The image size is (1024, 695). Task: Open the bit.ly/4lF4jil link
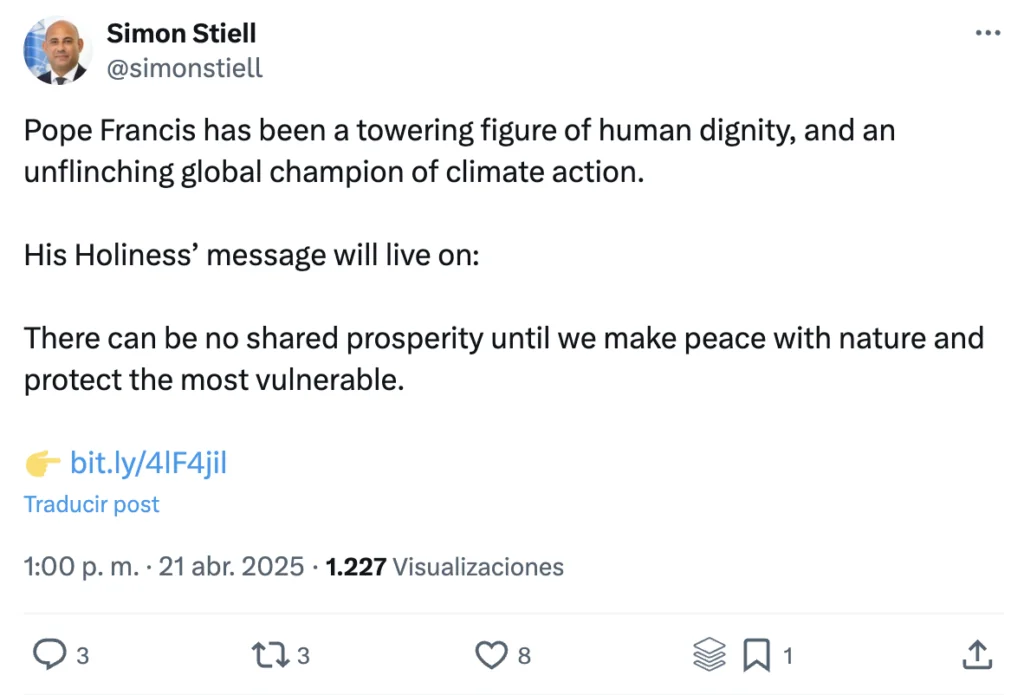(149, 463)
